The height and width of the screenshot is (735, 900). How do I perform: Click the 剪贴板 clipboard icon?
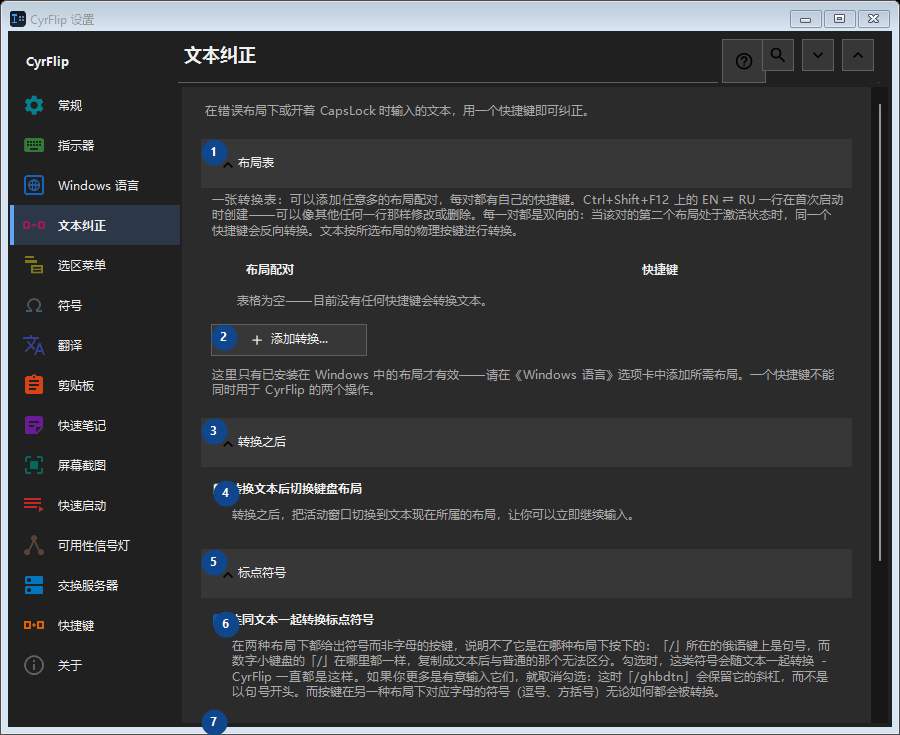coord(34,385)
